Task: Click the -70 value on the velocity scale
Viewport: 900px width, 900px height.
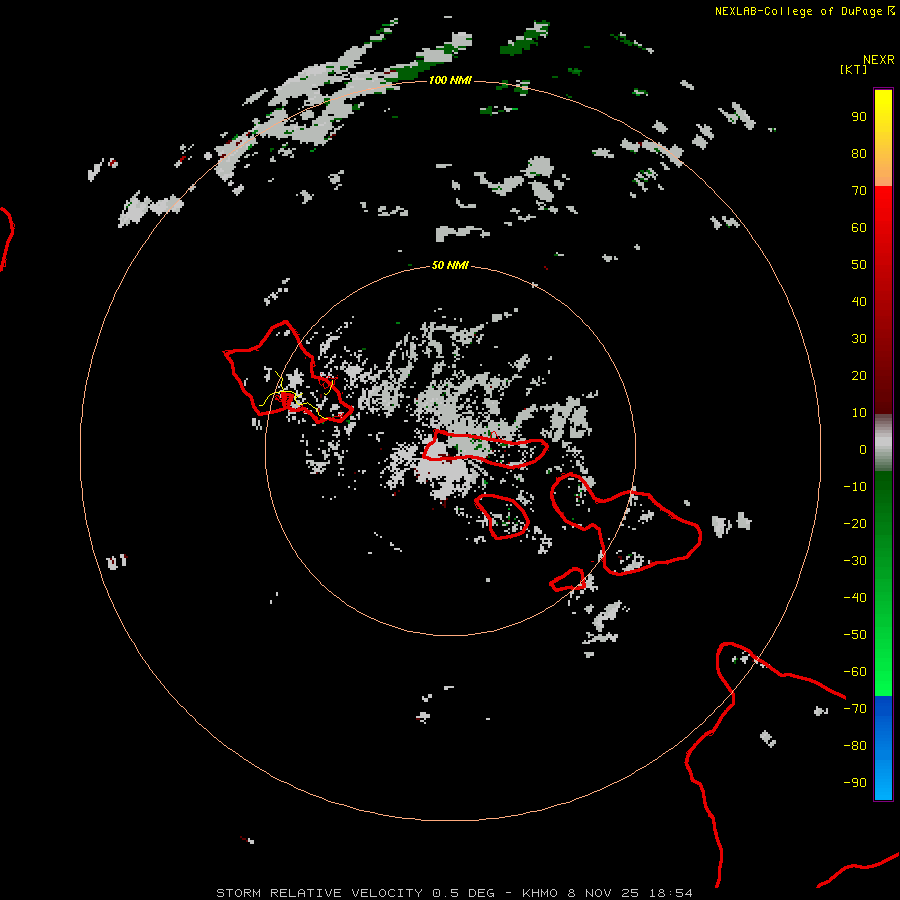Action: 855,709
